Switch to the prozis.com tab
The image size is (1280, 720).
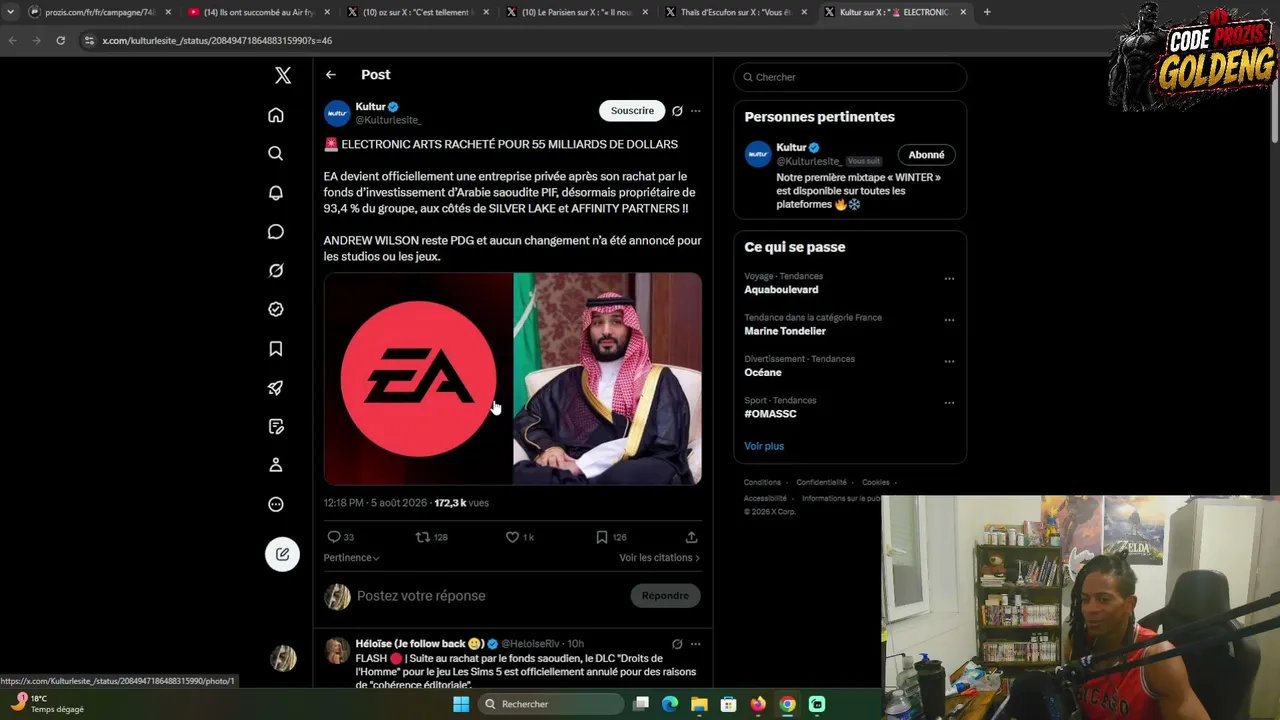(100, 12)
